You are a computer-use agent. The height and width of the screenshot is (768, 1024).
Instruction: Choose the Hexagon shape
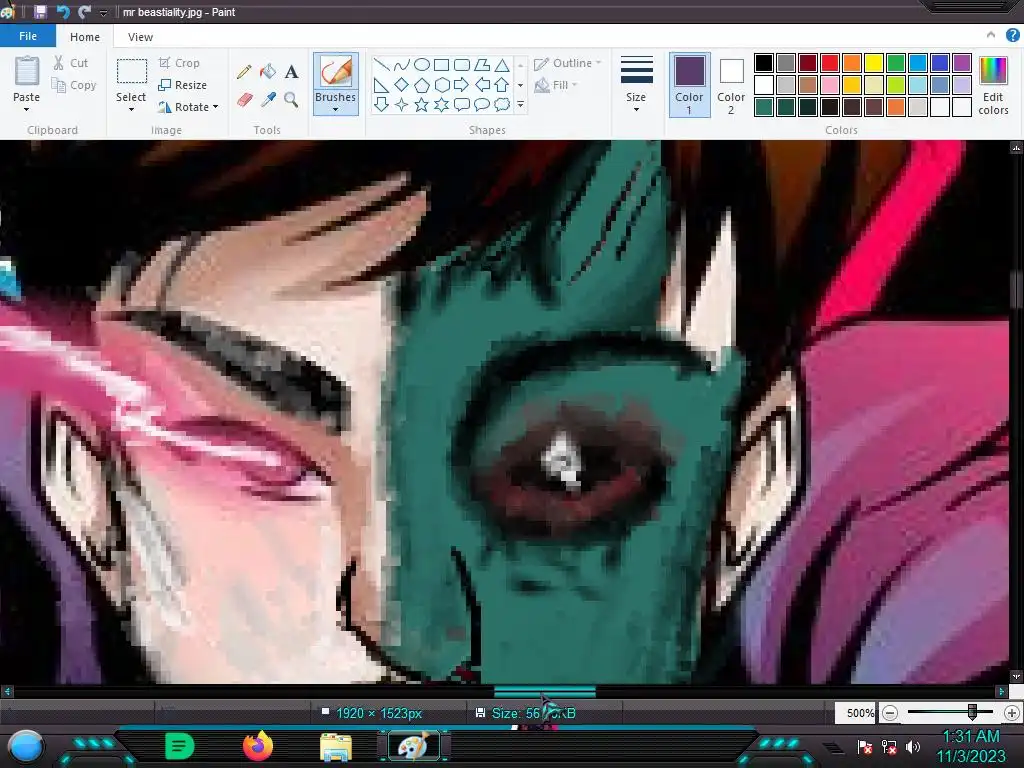pyautogui.click(x=441, y=85)
